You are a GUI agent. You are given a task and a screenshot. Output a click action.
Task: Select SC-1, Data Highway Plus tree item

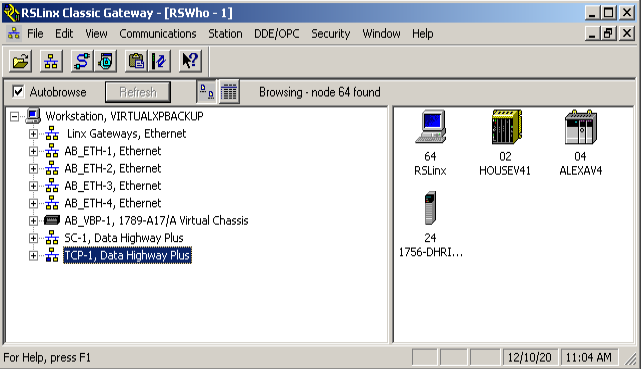(124, 238)
